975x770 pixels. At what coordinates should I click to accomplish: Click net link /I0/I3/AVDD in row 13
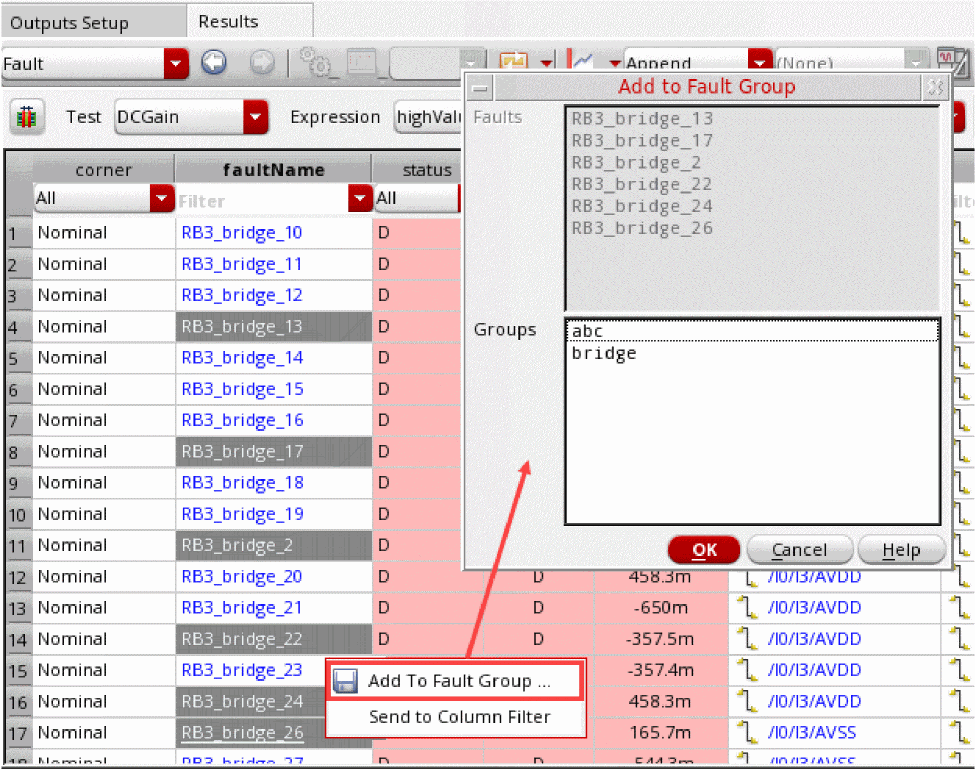[814, 608]
